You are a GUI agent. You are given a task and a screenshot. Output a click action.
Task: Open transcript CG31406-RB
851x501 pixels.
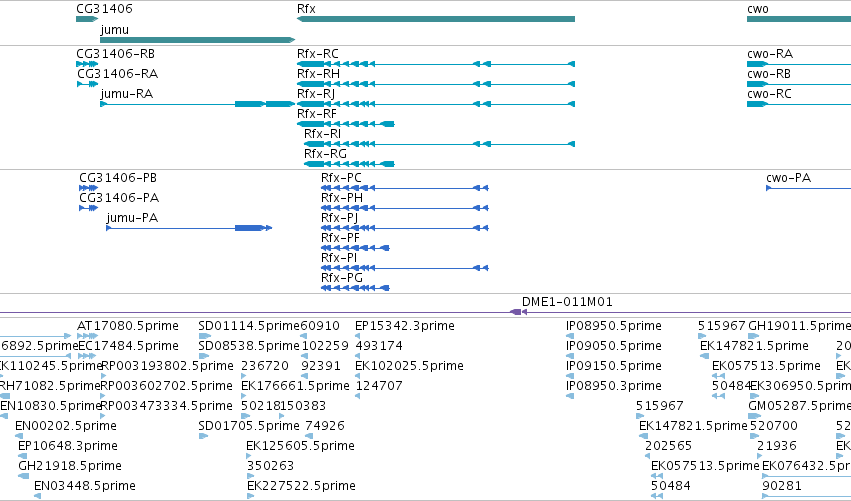(x=116, y=54)
